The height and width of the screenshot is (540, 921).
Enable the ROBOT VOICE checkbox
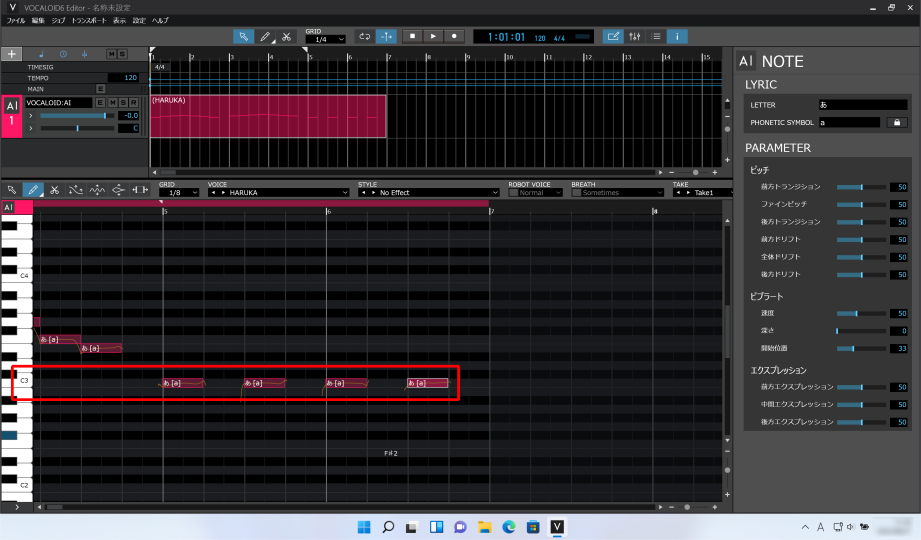tap(513, 193)
